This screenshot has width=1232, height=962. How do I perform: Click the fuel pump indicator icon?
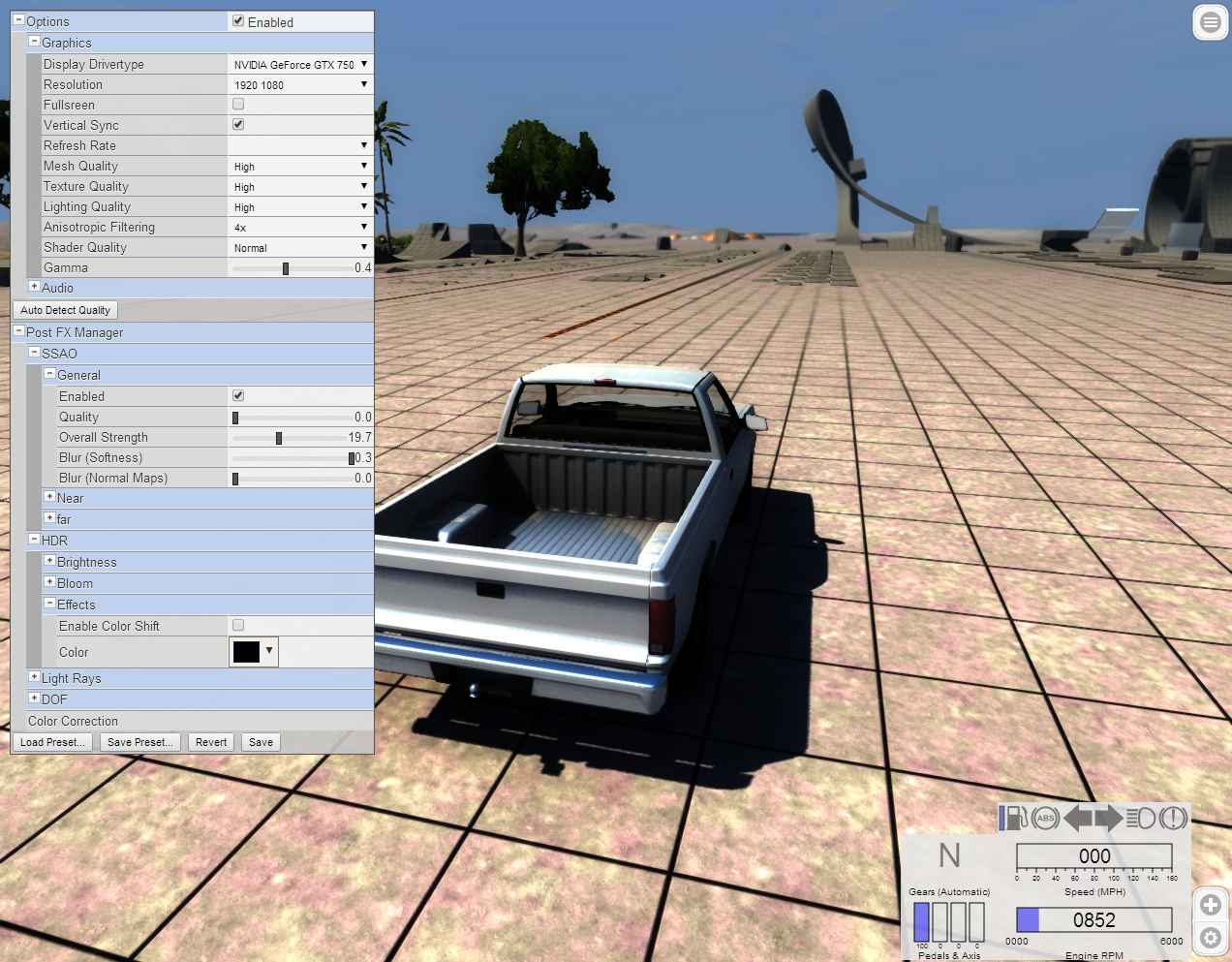pyautogui.click(x=1014, y=818)
